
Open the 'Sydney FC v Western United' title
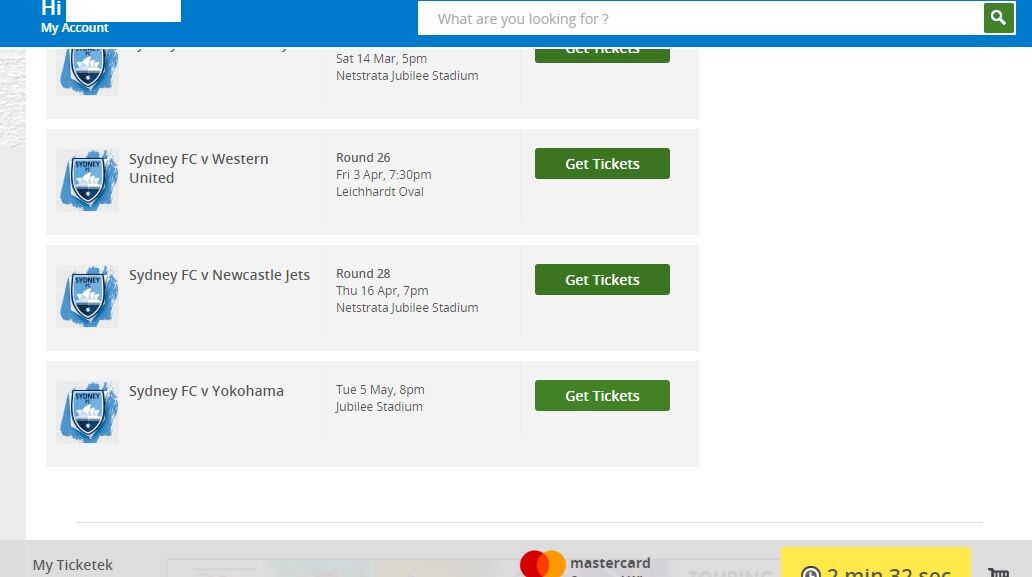tap(199, 168)
